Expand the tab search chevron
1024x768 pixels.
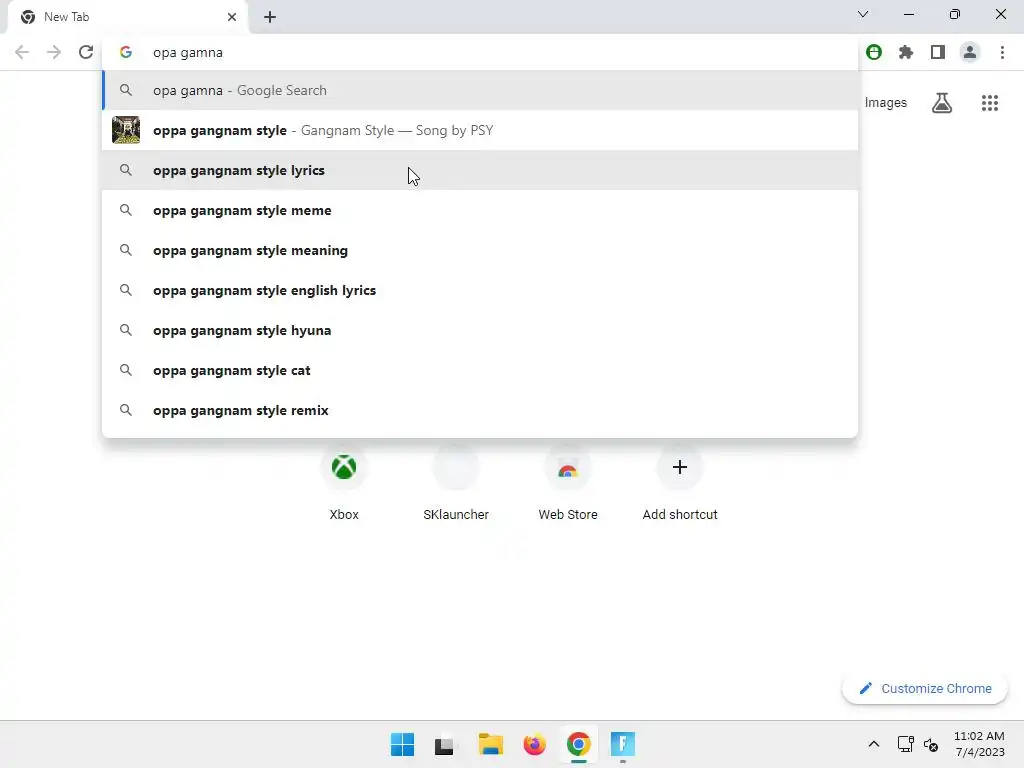point(863,14)
